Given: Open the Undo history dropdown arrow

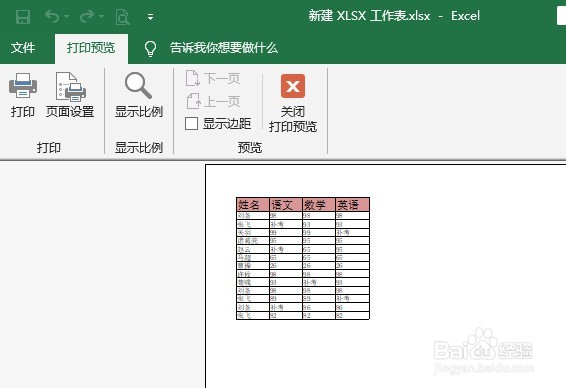Looking at the screenshot, I should click(66, 17).
